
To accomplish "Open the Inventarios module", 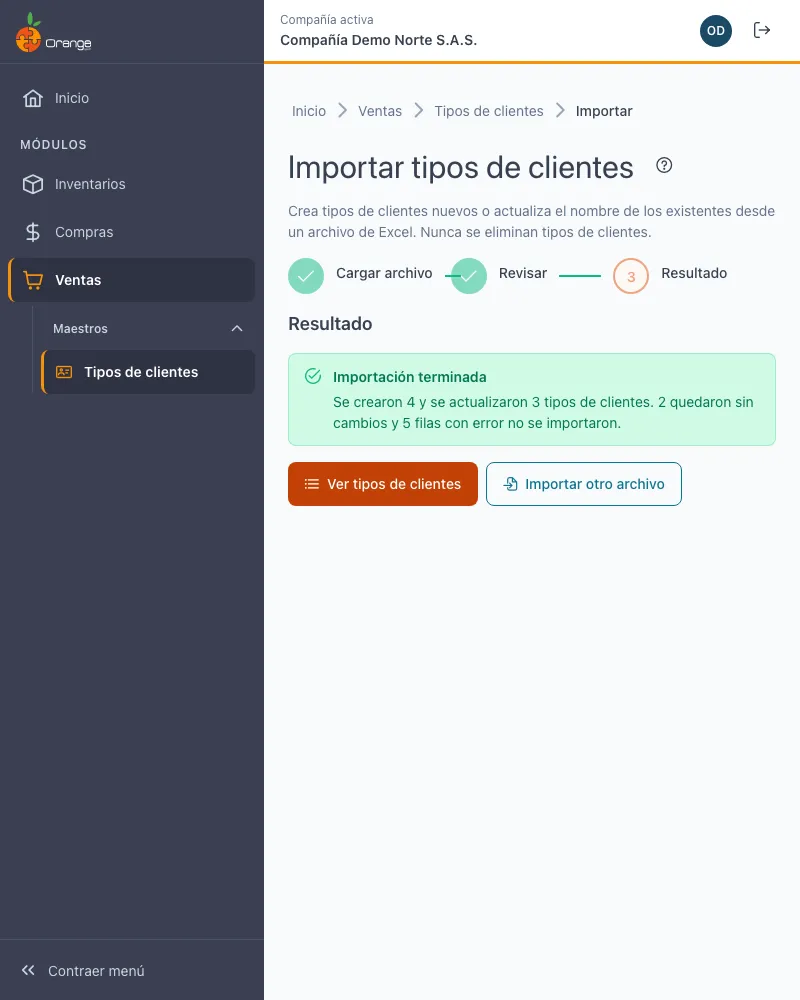I will point(131,184).
